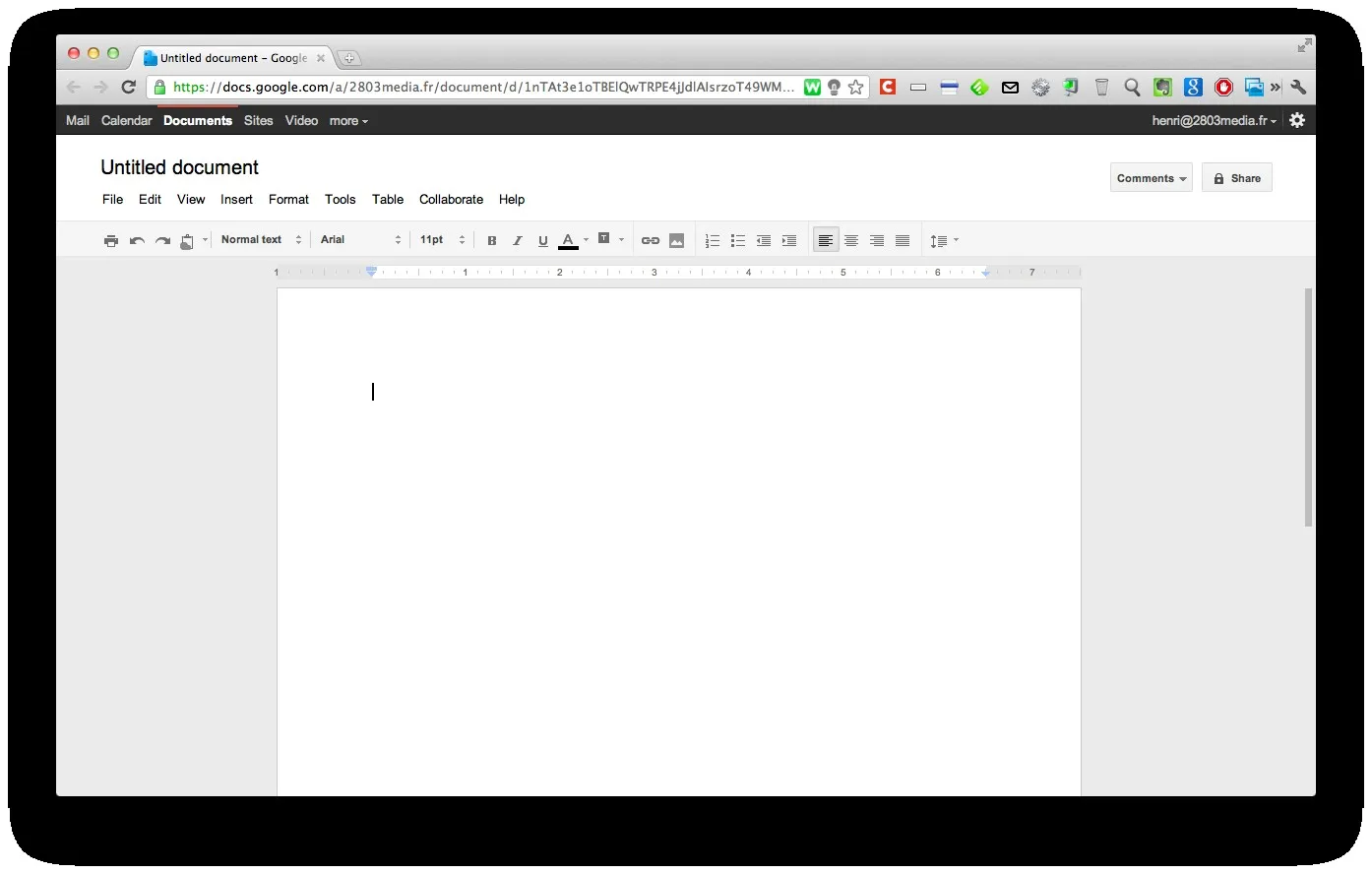The image size is (1372, 874).
Task: Justify the paragraph text
Action: (x=903, y=241)
